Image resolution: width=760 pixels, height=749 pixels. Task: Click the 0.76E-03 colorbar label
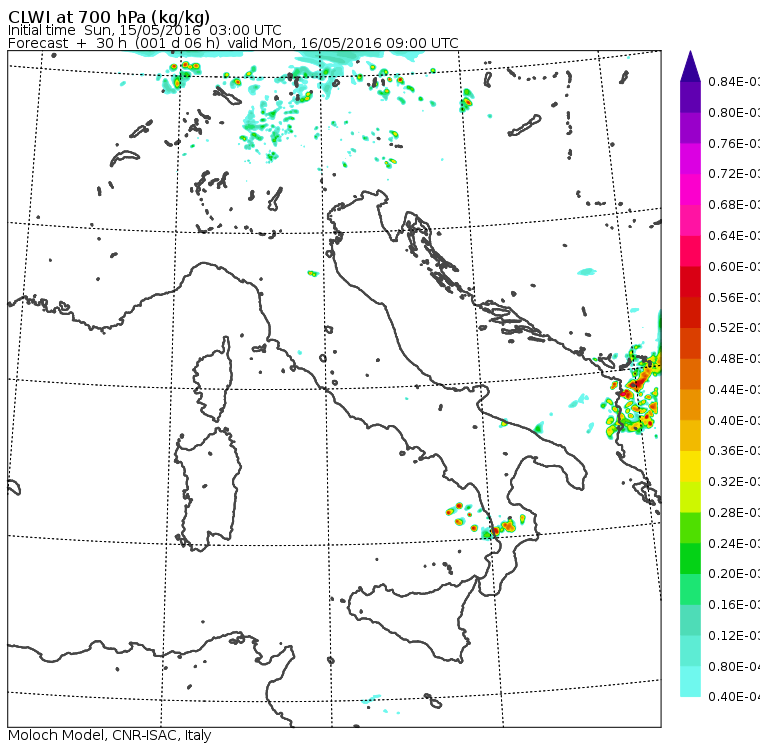point(733,143)
